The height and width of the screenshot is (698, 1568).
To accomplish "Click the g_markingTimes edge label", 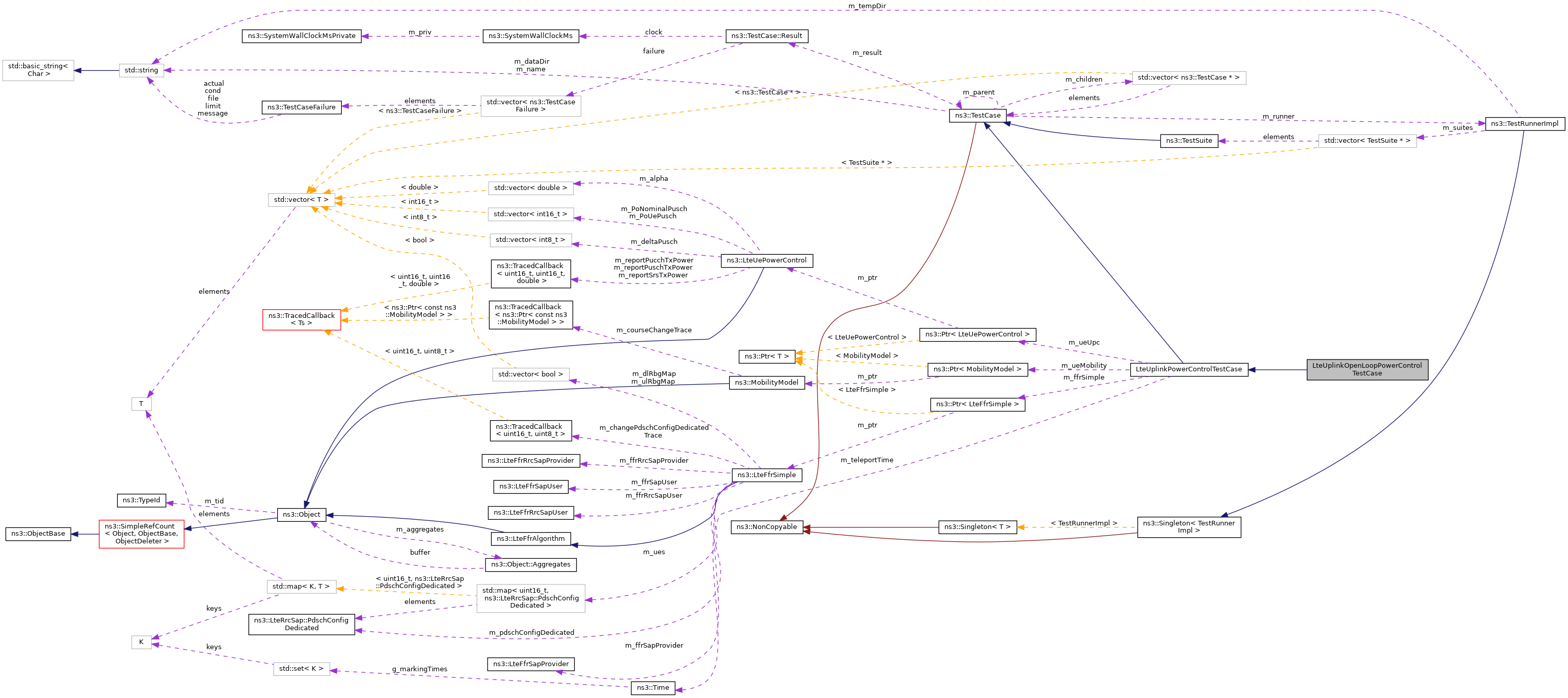I will 419,669.
